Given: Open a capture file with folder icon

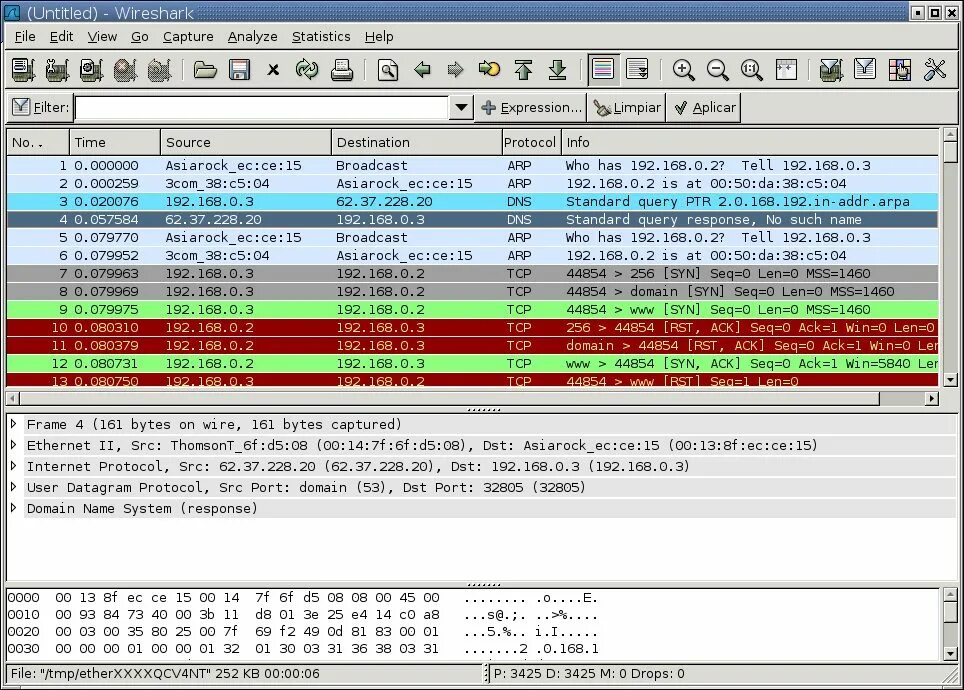Looking at the screenshot, I should click(205, 69).
